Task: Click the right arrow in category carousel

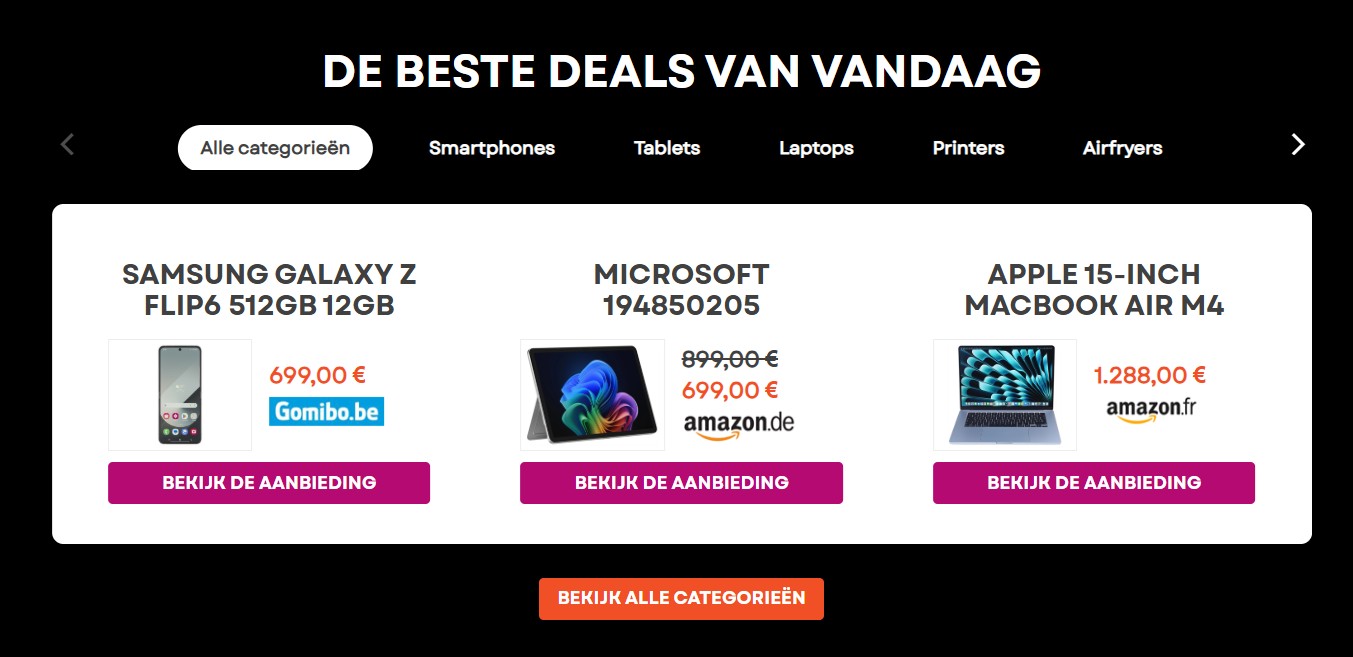Action: point(1298,145)
